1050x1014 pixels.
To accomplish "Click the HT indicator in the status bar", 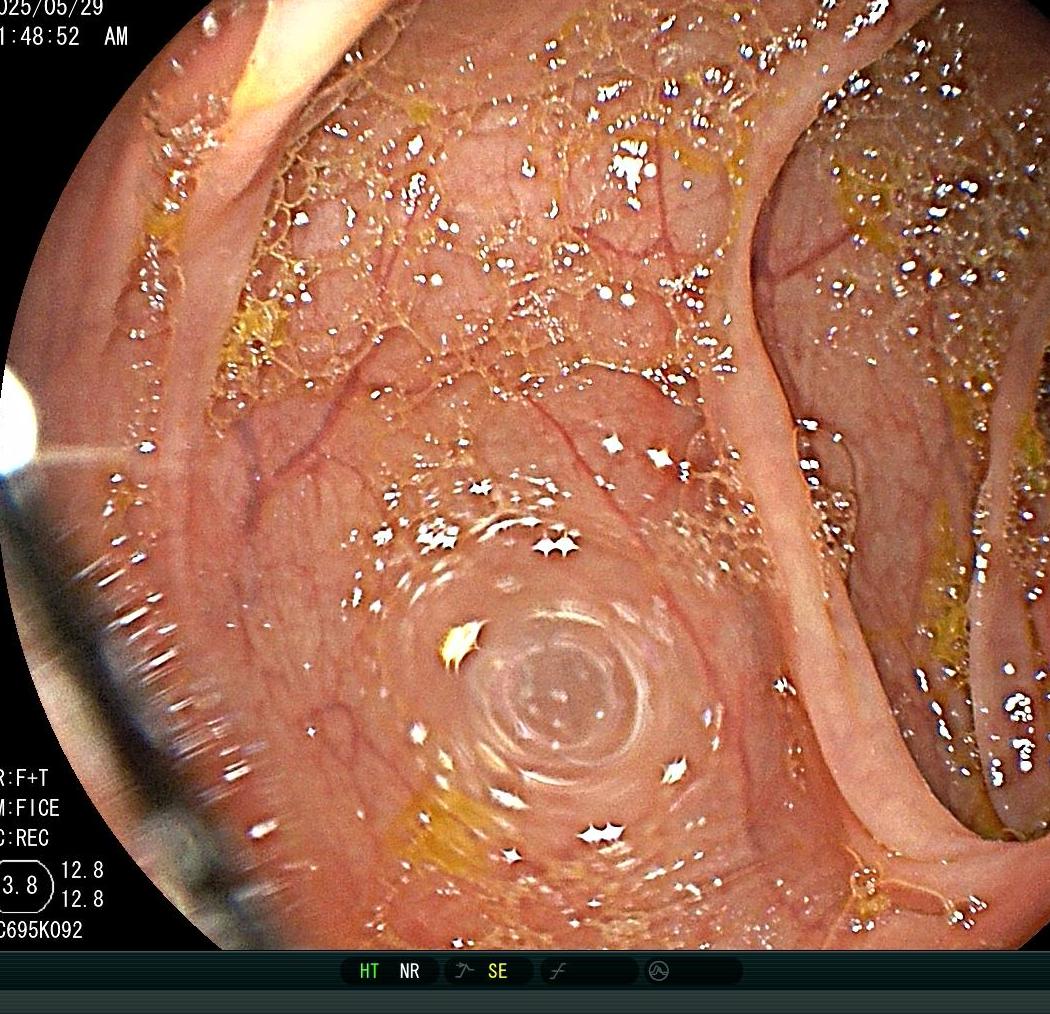I will (x=369, y=971).
